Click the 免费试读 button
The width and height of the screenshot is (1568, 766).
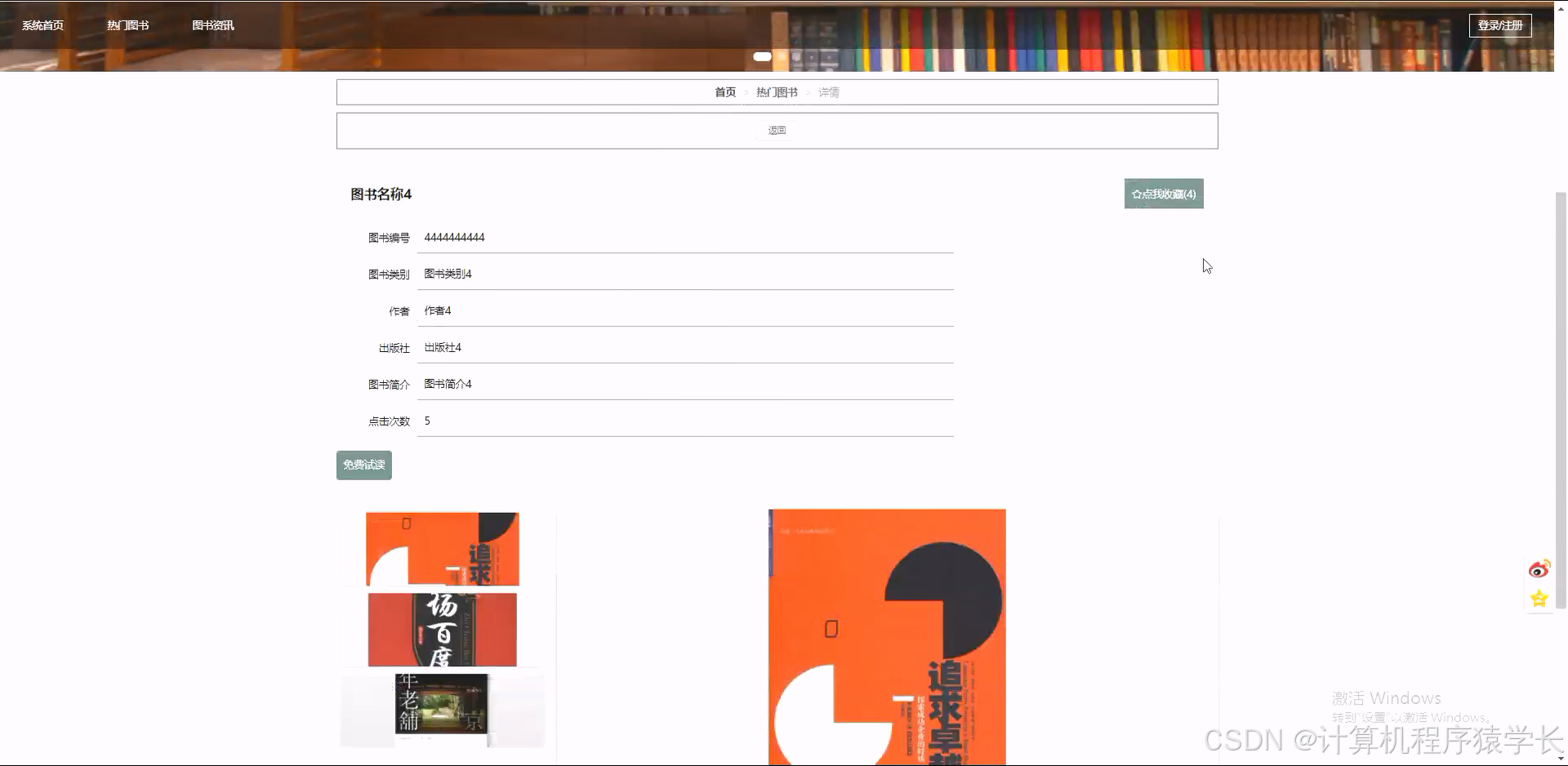click(x=364, y=465)
